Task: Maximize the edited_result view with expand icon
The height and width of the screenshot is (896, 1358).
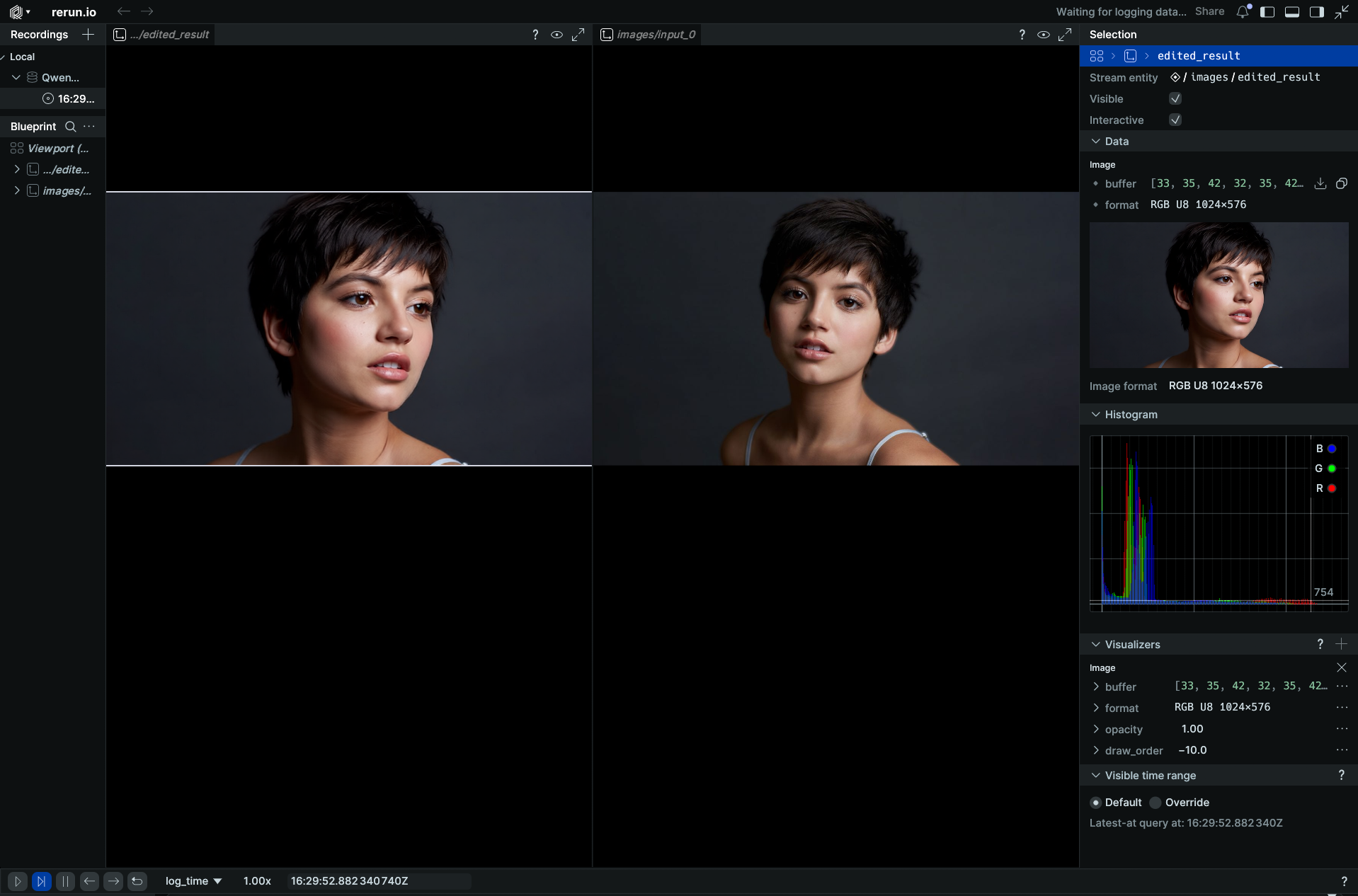Action: 578,35
